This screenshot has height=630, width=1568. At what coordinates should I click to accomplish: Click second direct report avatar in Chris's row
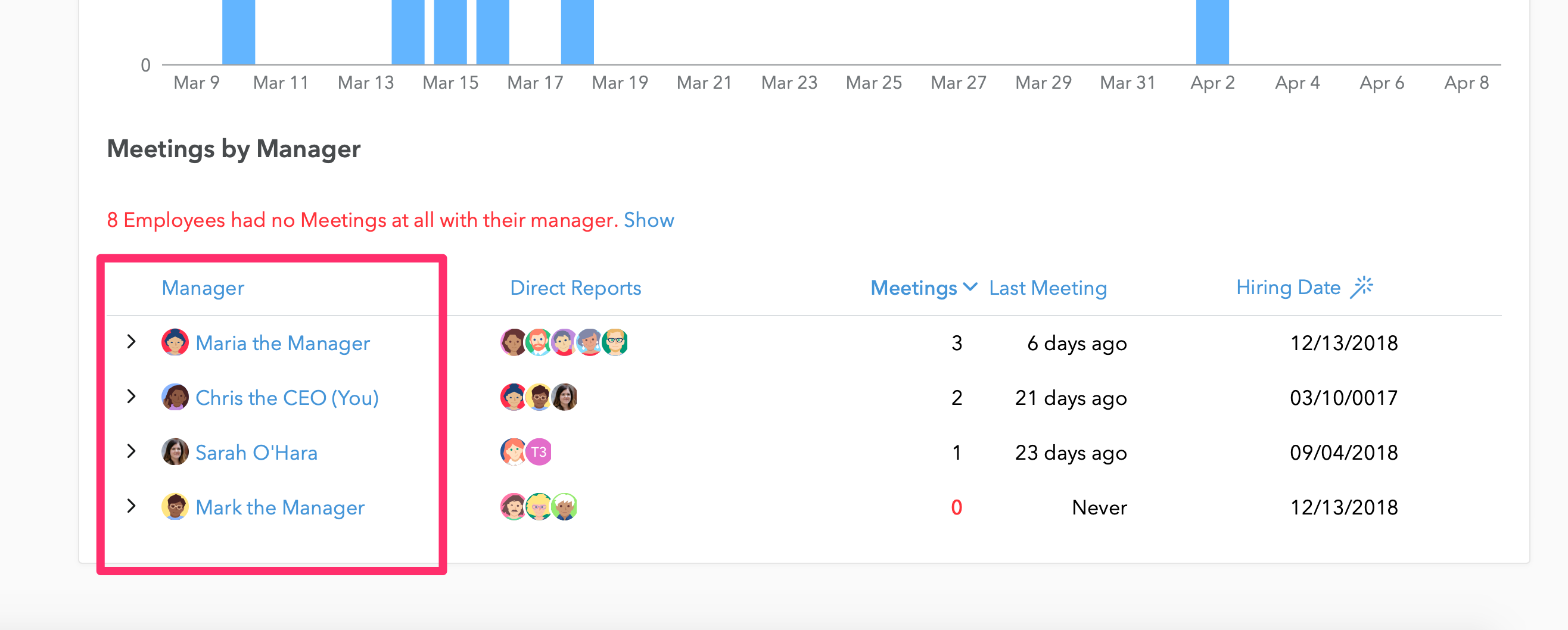coord(539,397)
